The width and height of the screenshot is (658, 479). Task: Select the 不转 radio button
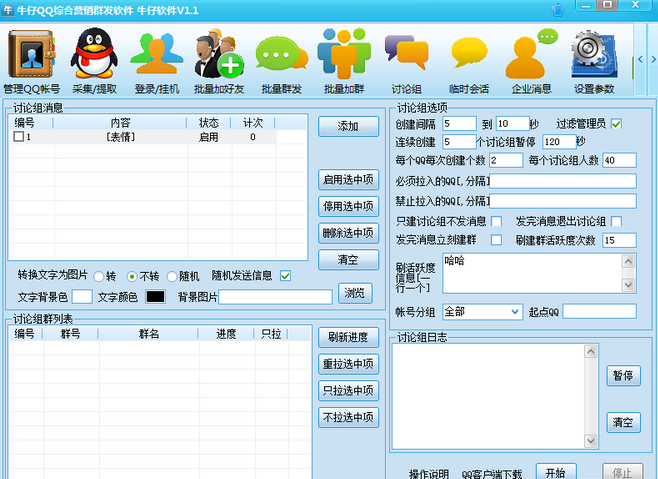132,276
